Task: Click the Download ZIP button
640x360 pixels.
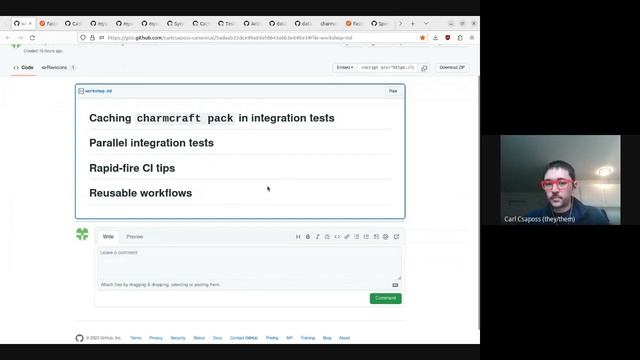Action: (x=452, y=67)
